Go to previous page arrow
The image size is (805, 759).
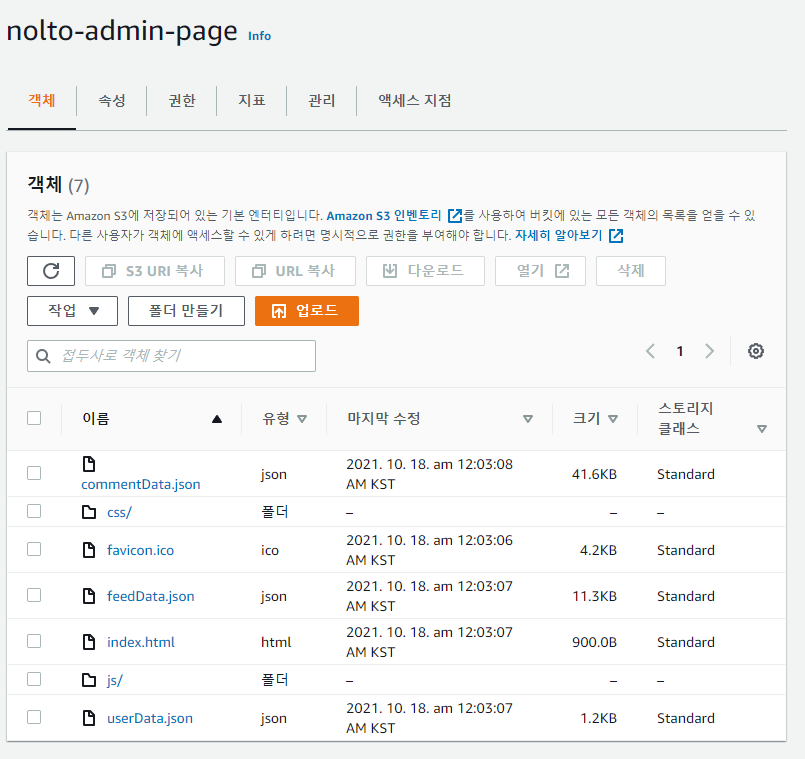651,351
